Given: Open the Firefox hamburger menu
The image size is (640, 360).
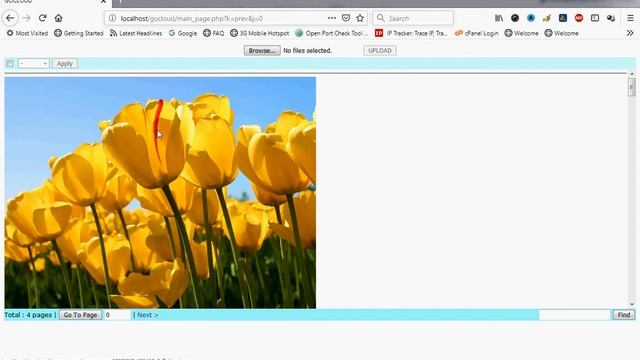Looking at the screenshot, I should click(630, 18).
